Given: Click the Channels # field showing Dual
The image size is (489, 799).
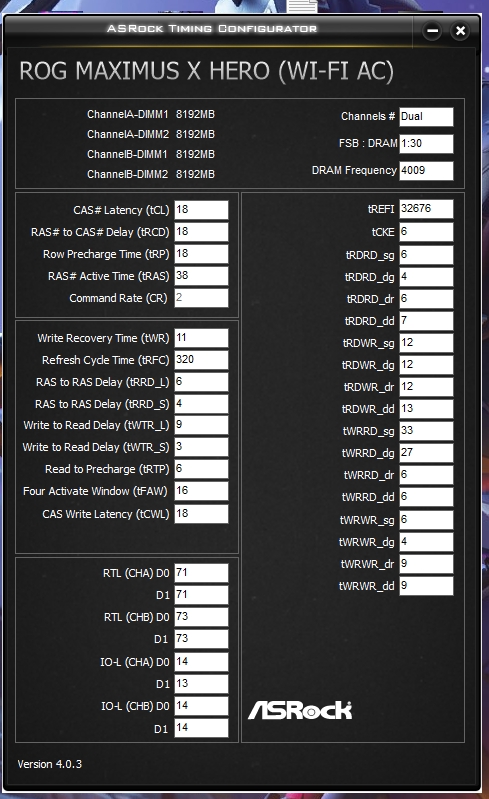Looking at the screenshot, I should point(426,117).
